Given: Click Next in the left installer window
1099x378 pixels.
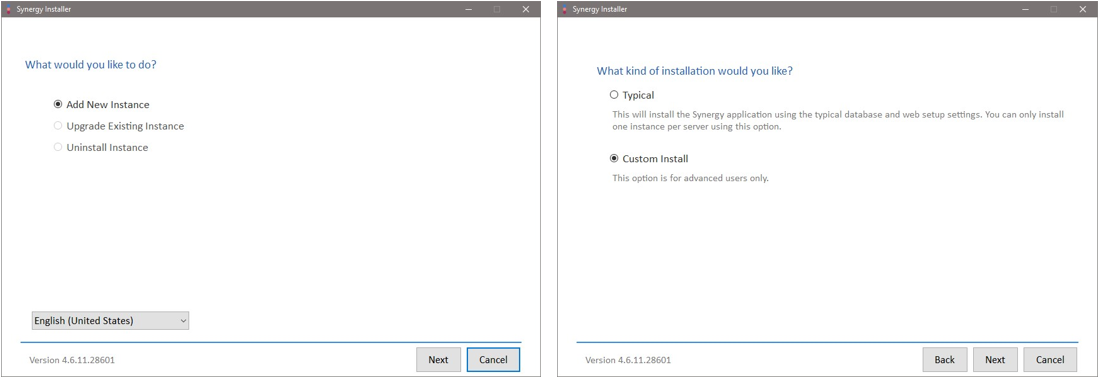Looking at the screenshot, I should pyautogui.click(x=438, y=359).
